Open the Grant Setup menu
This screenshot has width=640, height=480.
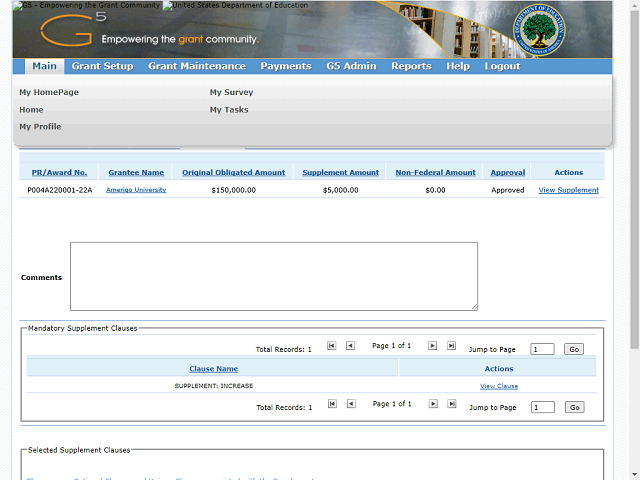pos(102,66)
